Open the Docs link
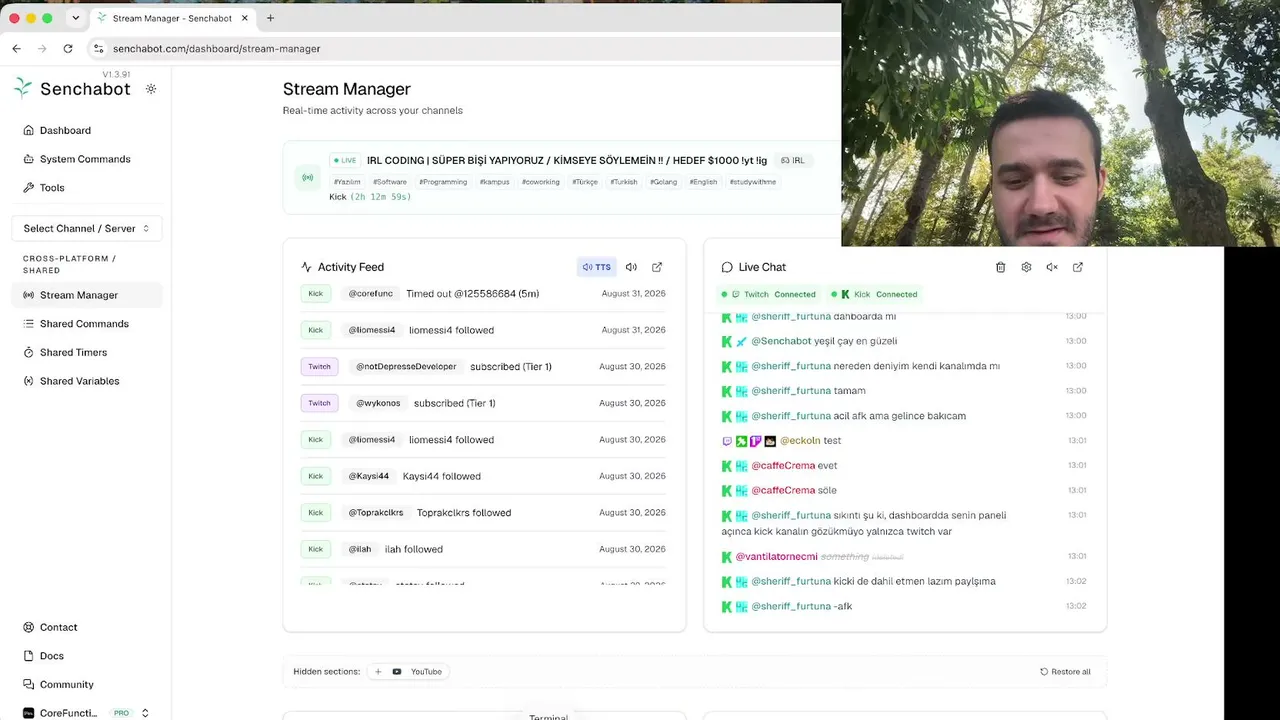This screenshot has height=720, width=1280. coord(87,656)
